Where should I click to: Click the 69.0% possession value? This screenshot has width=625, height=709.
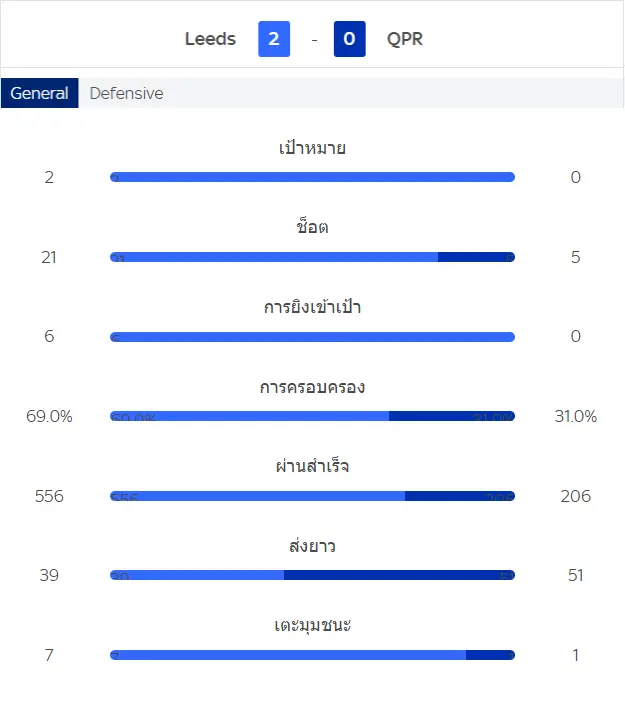point(49,416)
